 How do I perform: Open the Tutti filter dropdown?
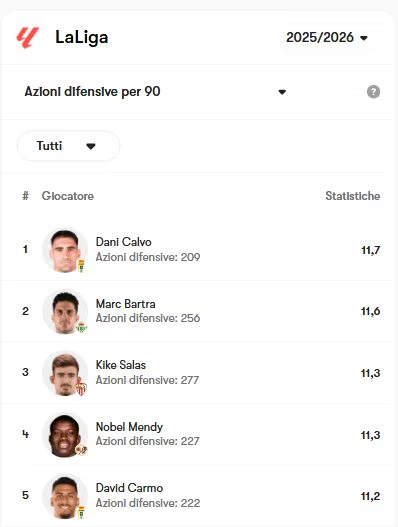point(69,146)
